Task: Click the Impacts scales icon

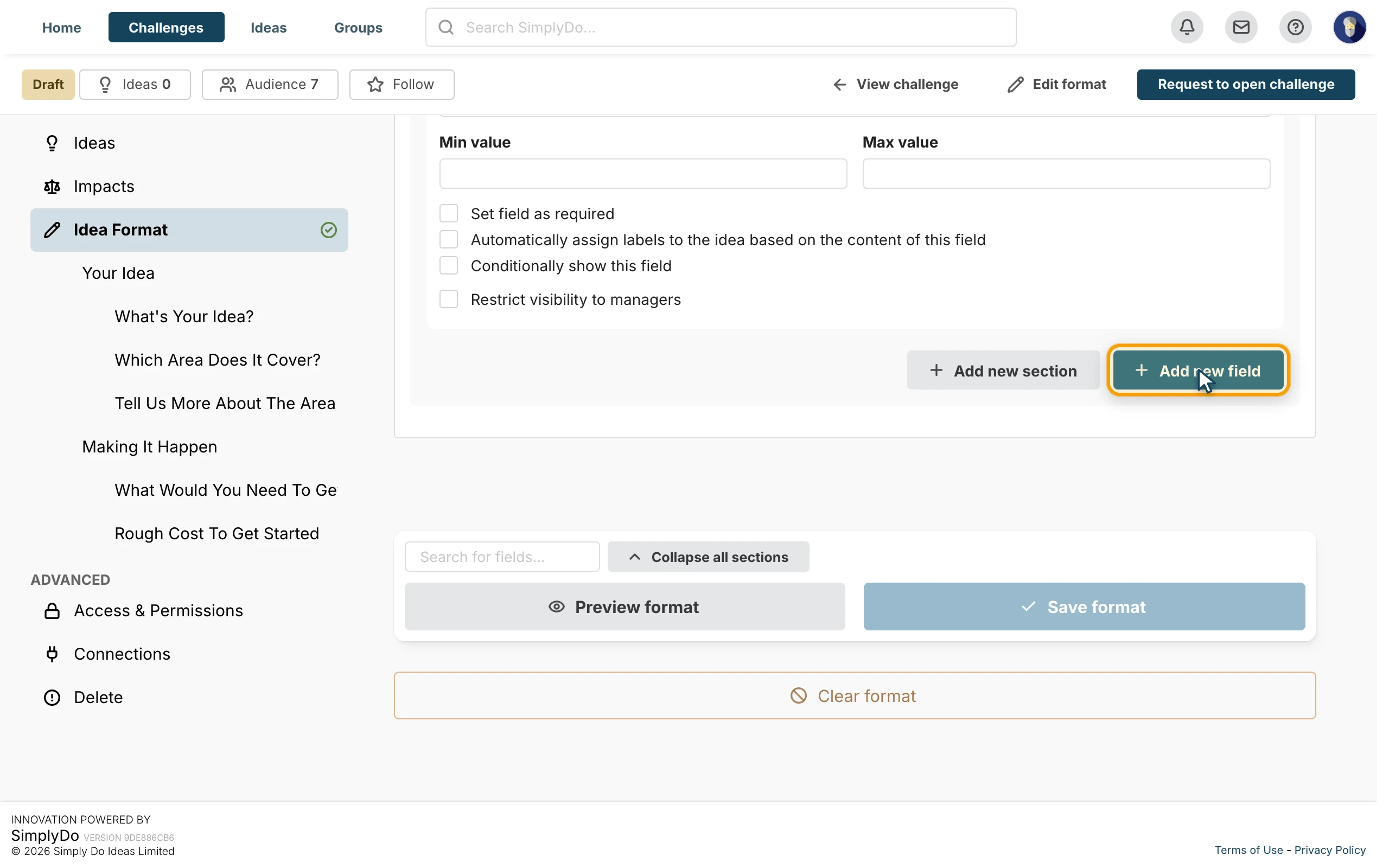Action: (52, 187)
